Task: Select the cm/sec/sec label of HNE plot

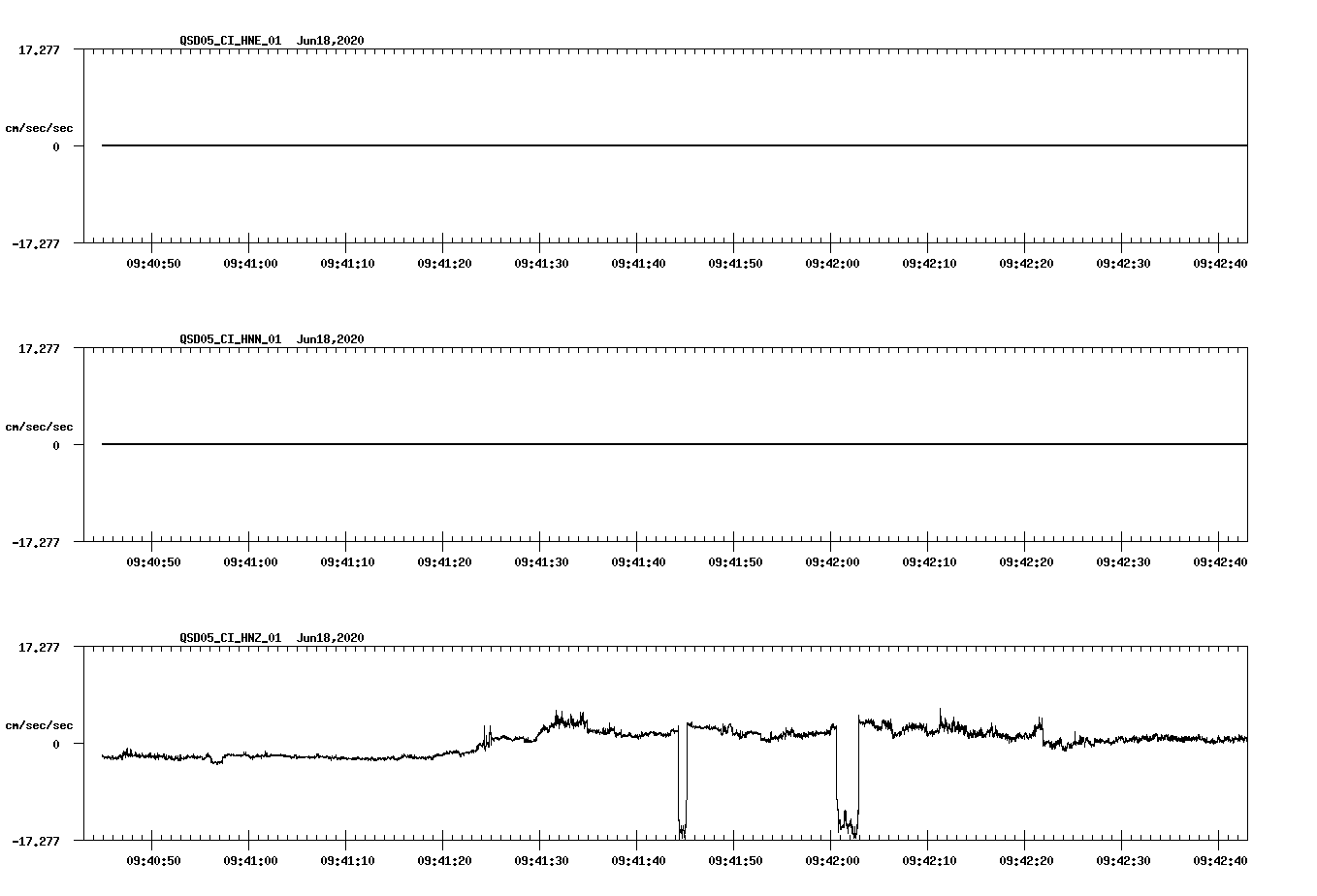Action: (40, 128)
